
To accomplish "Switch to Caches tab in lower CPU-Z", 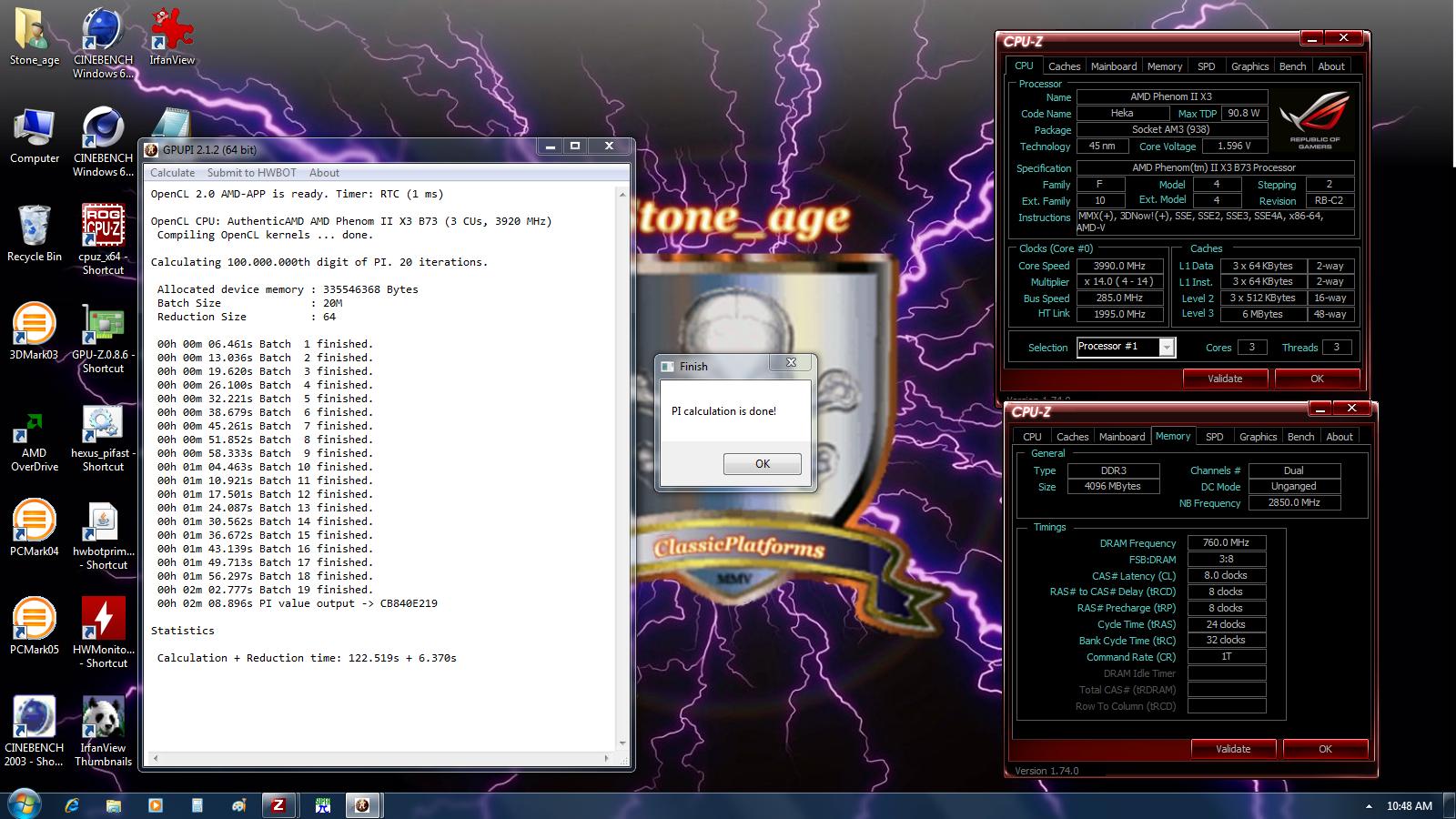I will (1072, 437).
